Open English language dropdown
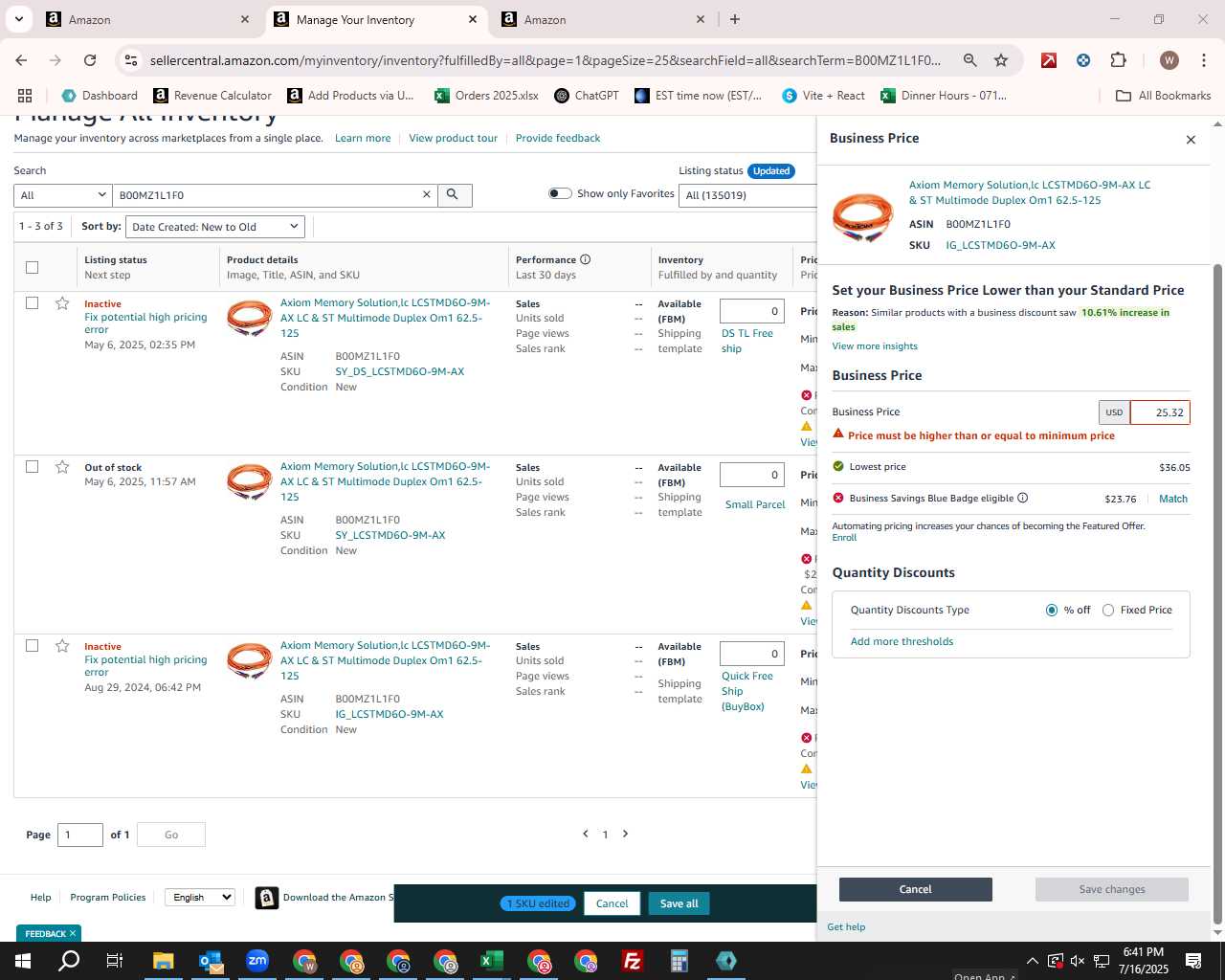Image resolution: width=1225 pixels, height=980 pixels. [x=199, y=898]
